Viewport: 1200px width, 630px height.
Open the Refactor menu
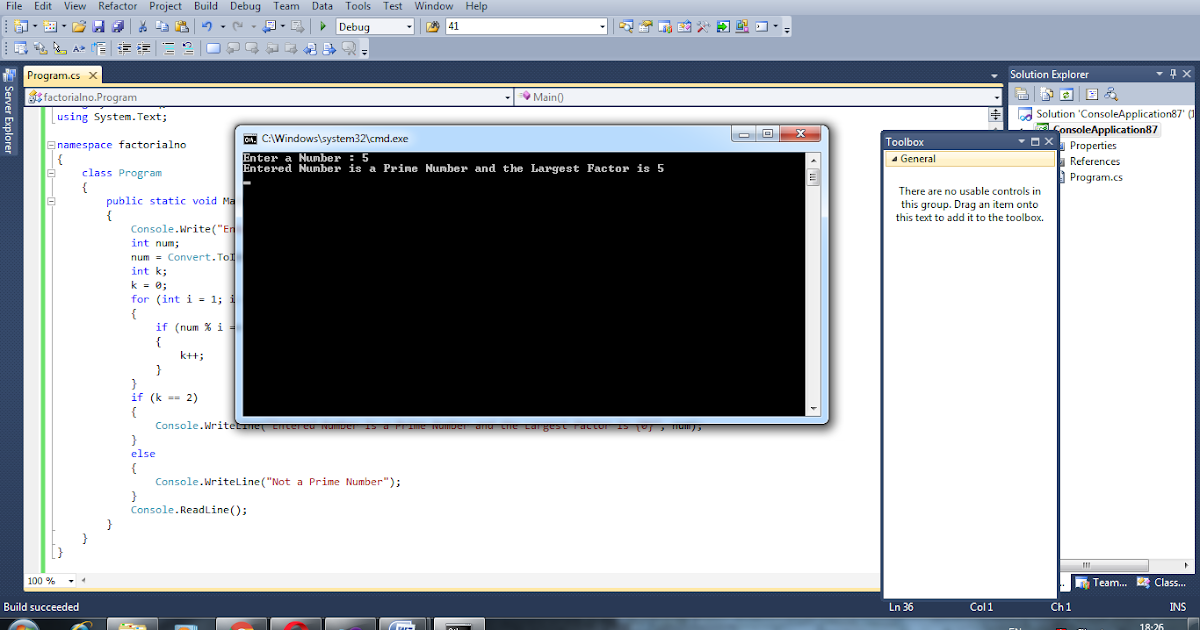click(x=117, y=6)
